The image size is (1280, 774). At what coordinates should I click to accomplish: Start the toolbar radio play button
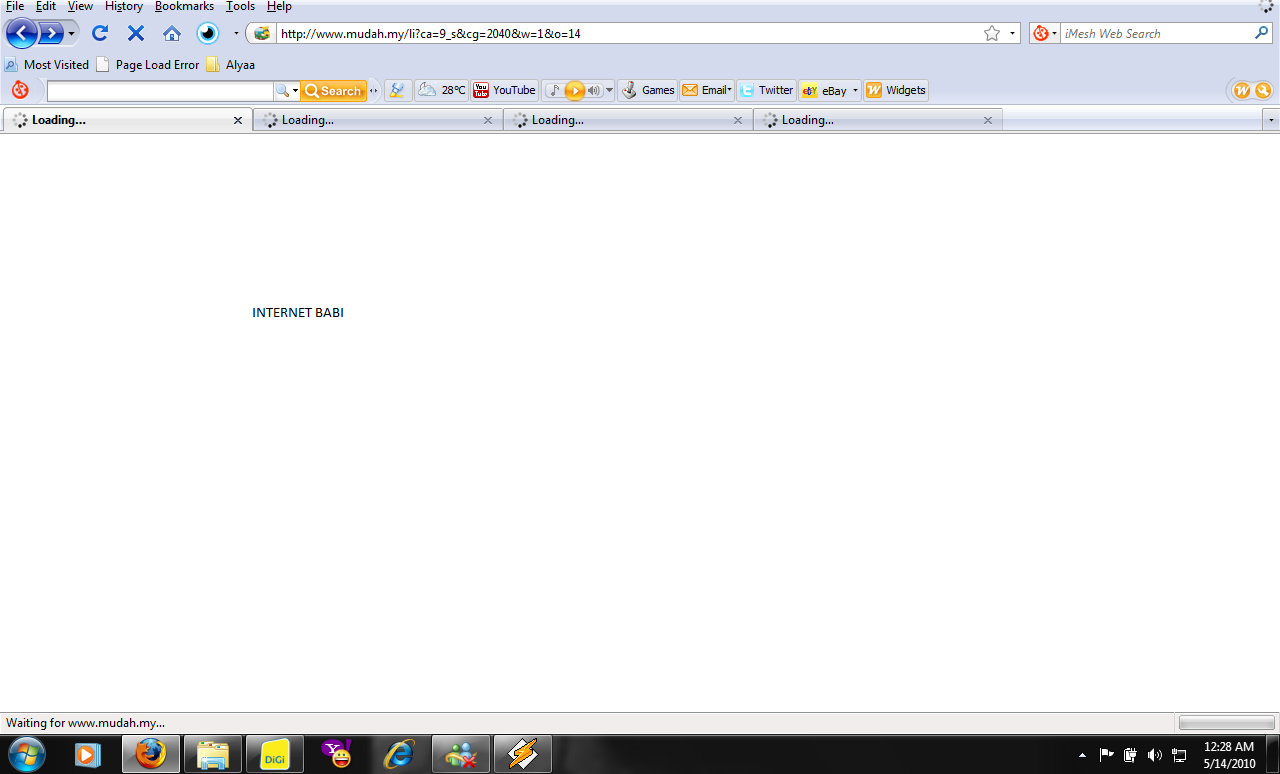(574, 91)
